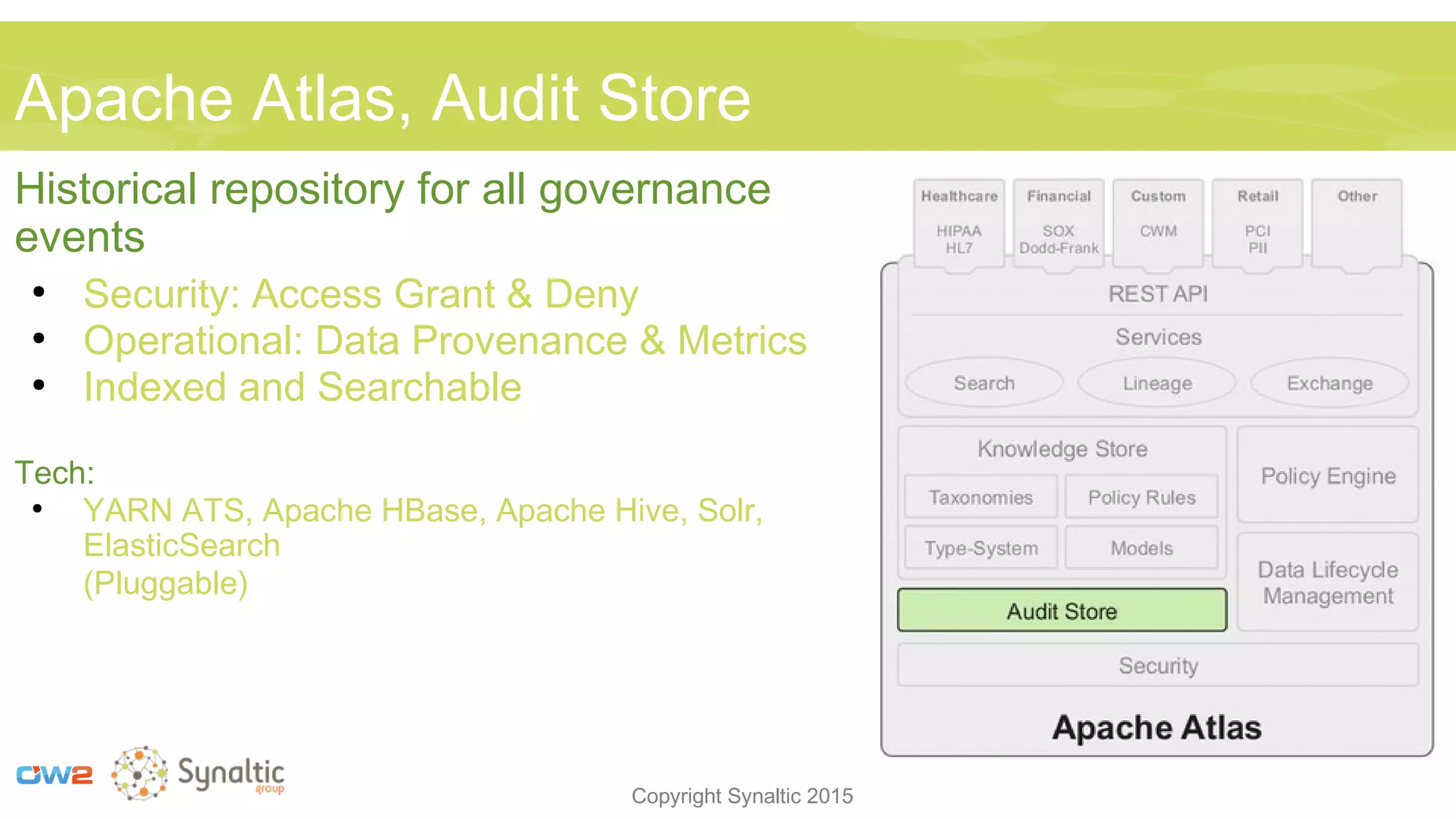Viewport: 1456px width, 819px height.
Task: Click the REST API label
Action: 1158,294
